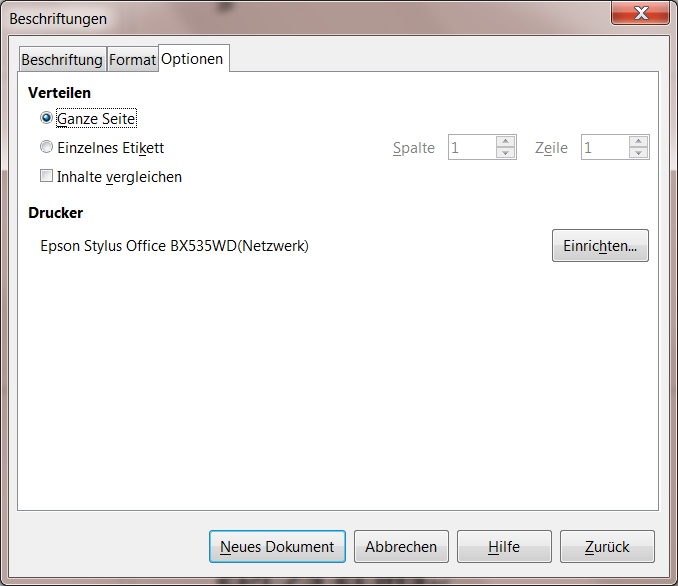Increase the Spalte value with up arrow
The image size is (678, 586).
pyautogui.click(x=505, y=141)
